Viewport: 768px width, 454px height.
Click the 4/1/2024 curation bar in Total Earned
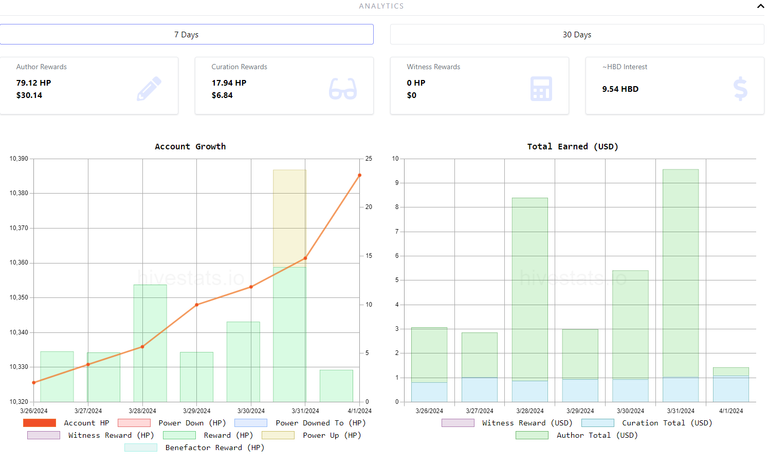731,389
